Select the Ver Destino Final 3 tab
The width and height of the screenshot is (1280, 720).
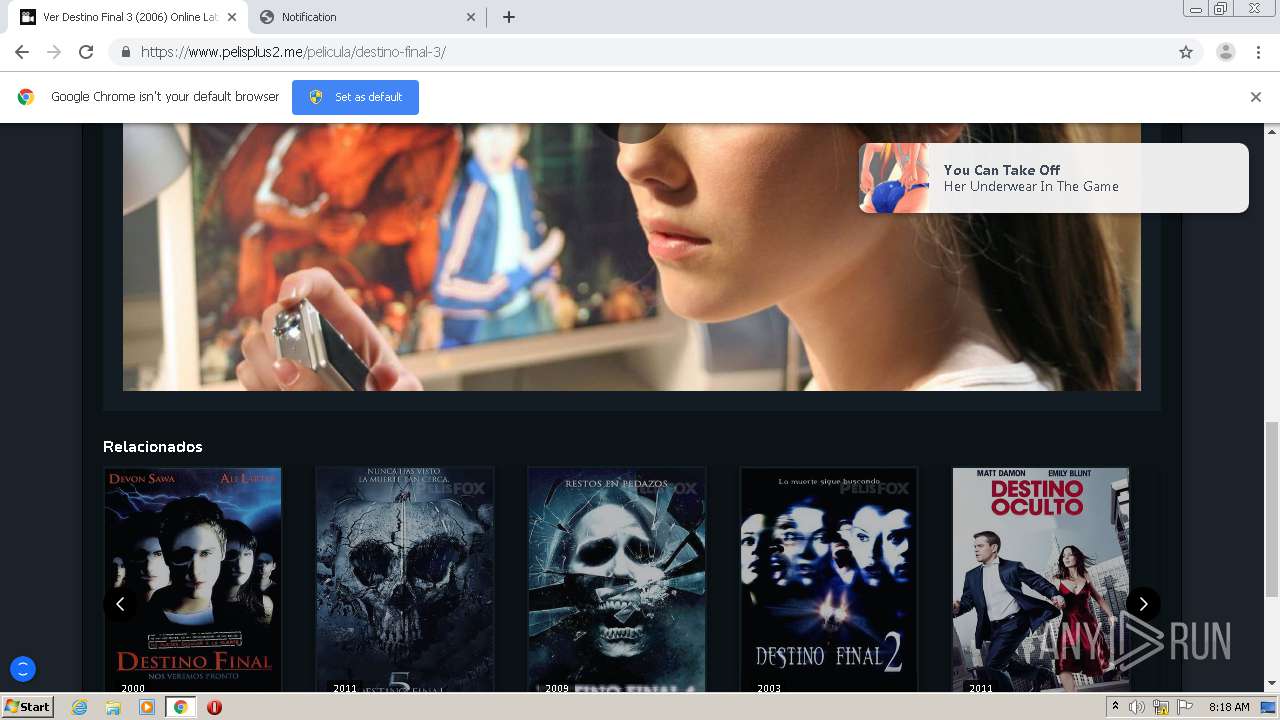[130, 17]
